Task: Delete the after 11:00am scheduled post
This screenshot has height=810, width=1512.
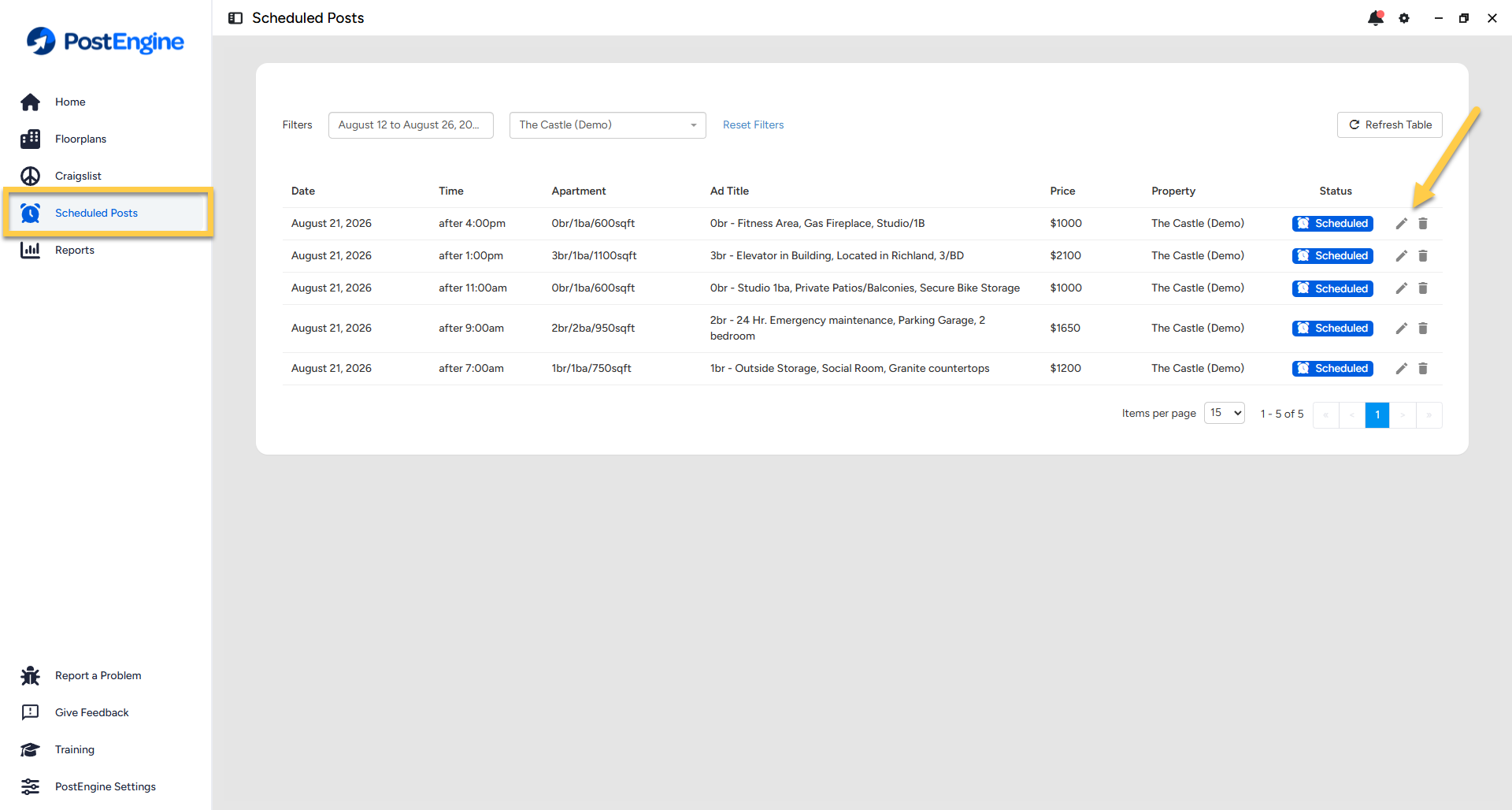Action: click(x=1423, y=288)
